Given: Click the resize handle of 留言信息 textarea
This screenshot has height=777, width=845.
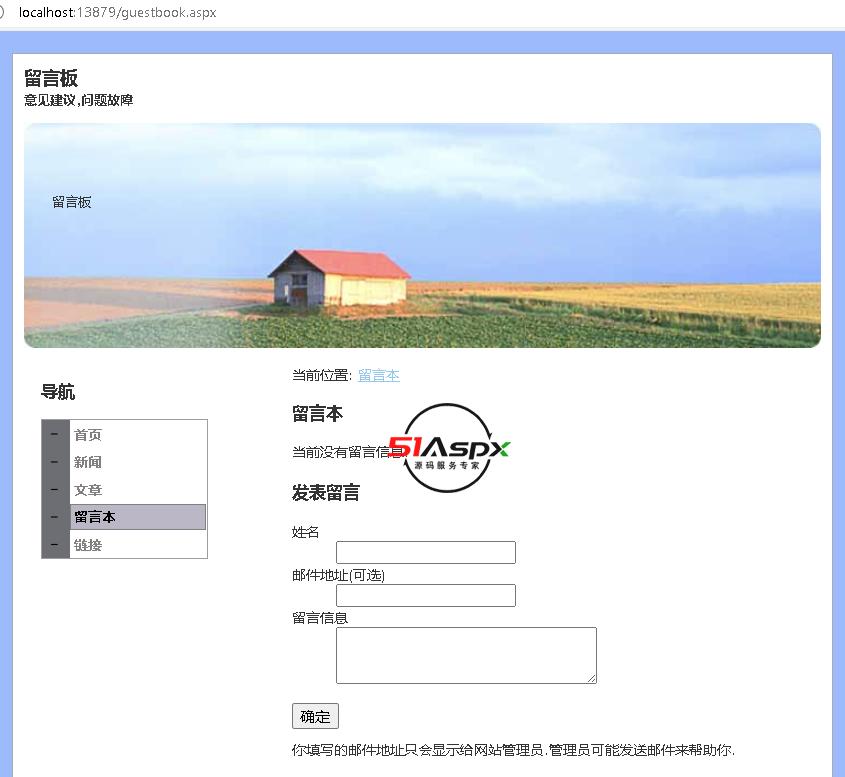Looking at the screenshot, I should point(592,679).
